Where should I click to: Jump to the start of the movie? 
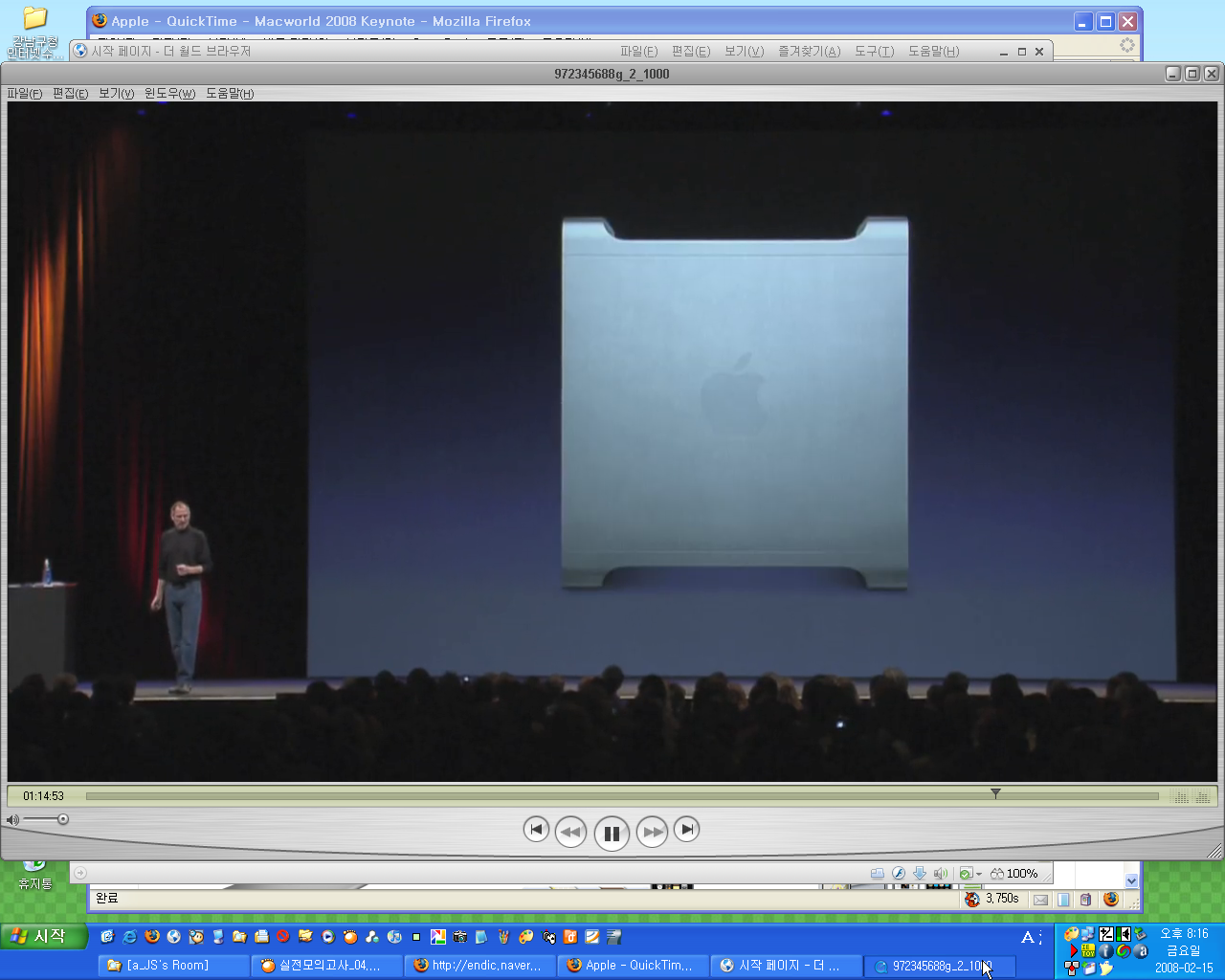(x=536, y=829)
